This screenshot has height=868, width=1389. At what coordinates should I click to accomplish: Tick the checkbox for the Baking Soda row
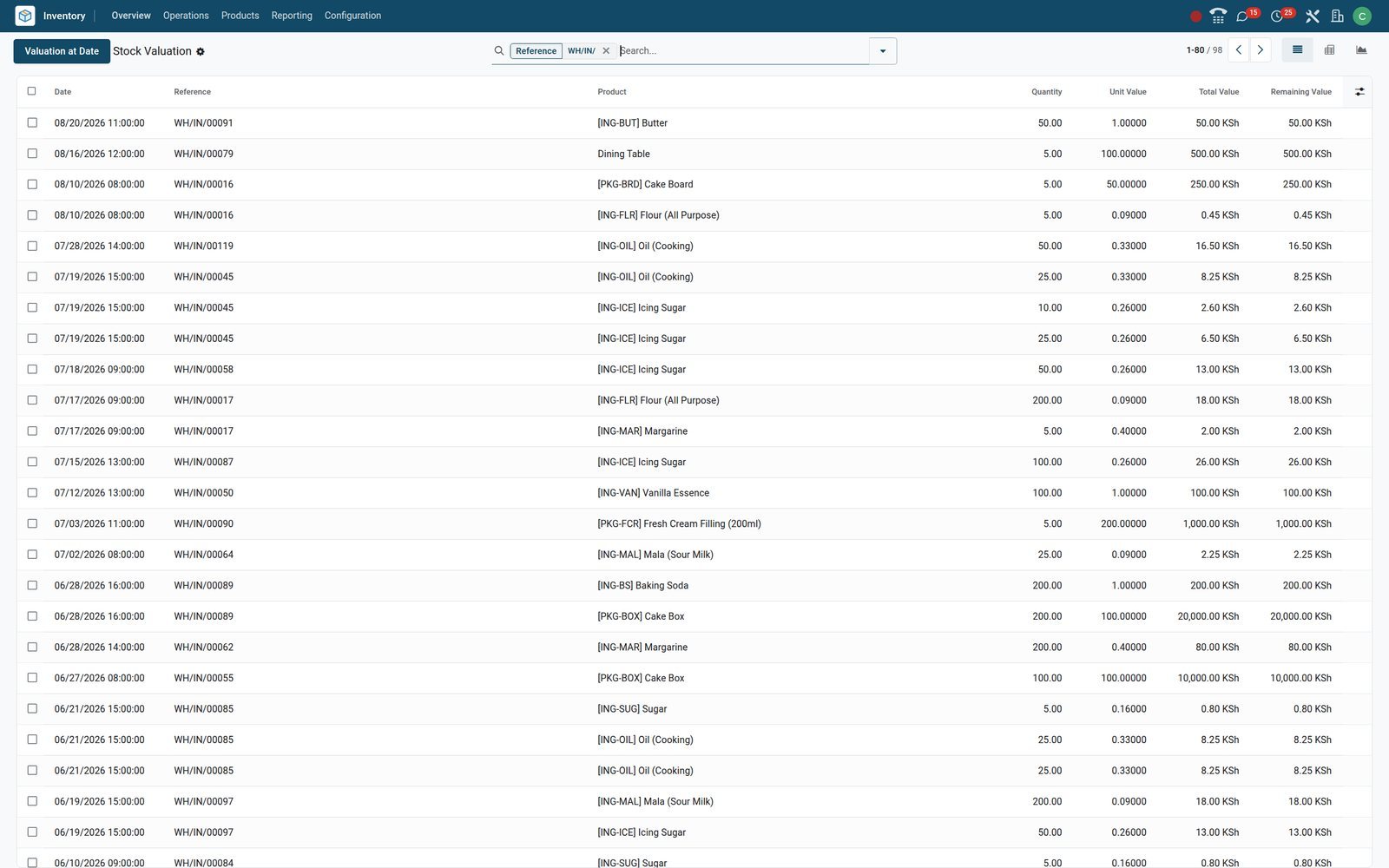click(x=32, y=585)
